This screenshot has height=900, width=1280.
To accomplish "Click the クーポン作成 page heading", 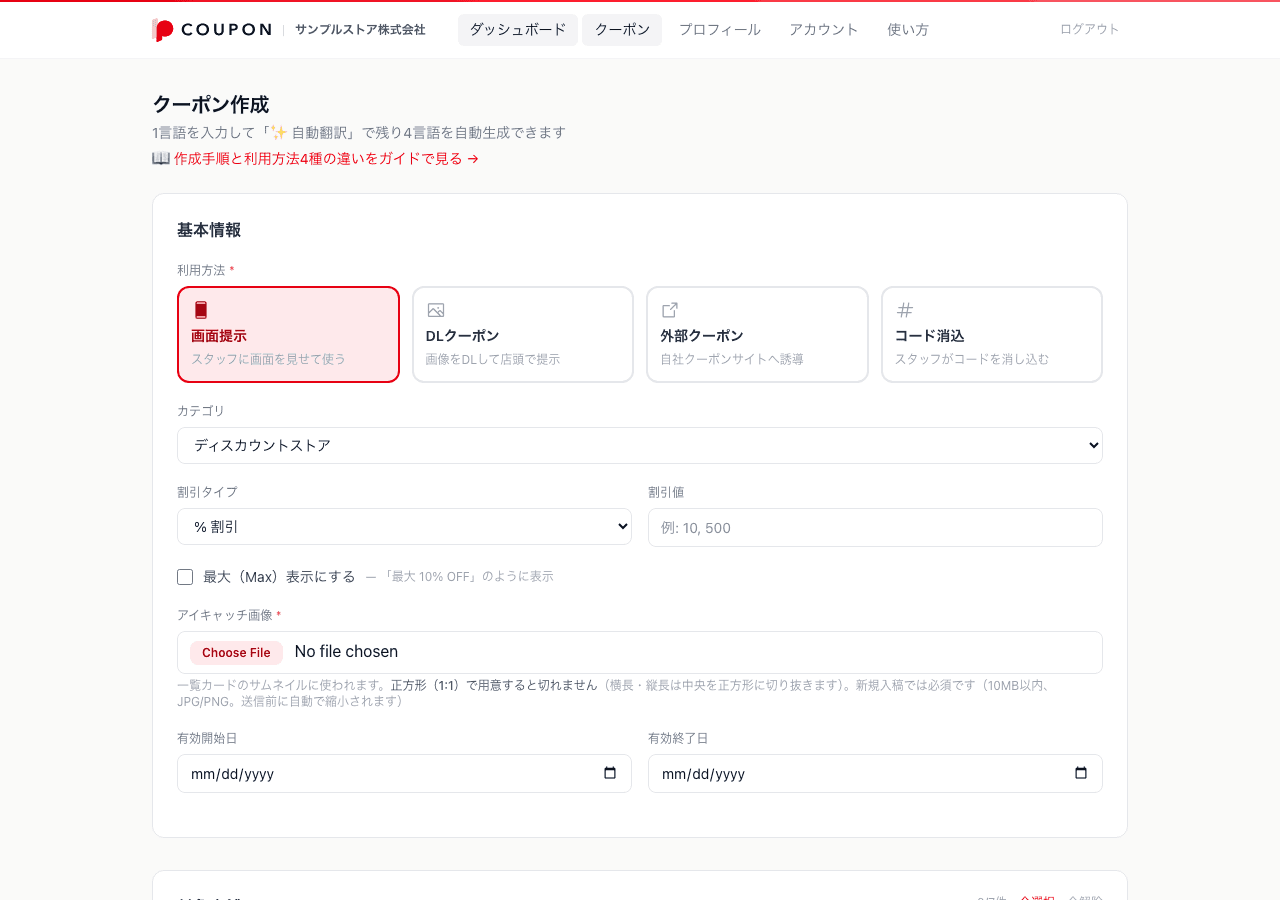I will 210,104.
